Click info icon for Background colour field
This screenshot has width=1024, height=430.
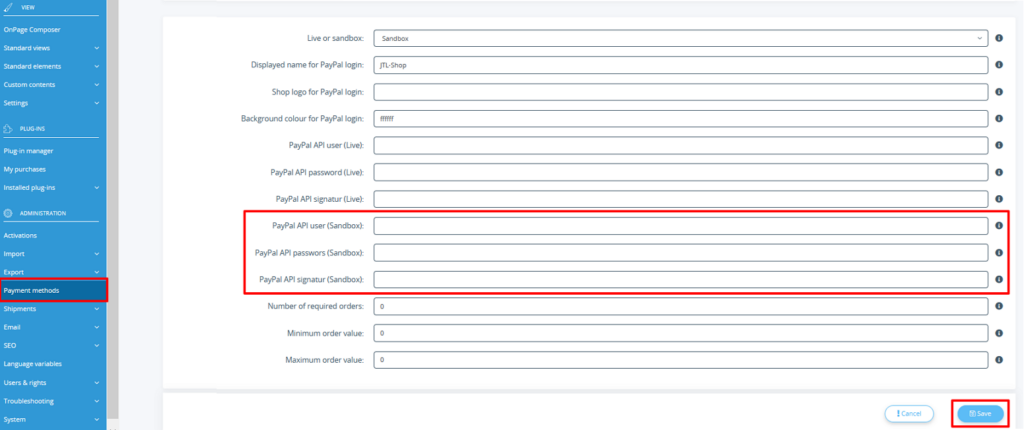coord(999,119)
